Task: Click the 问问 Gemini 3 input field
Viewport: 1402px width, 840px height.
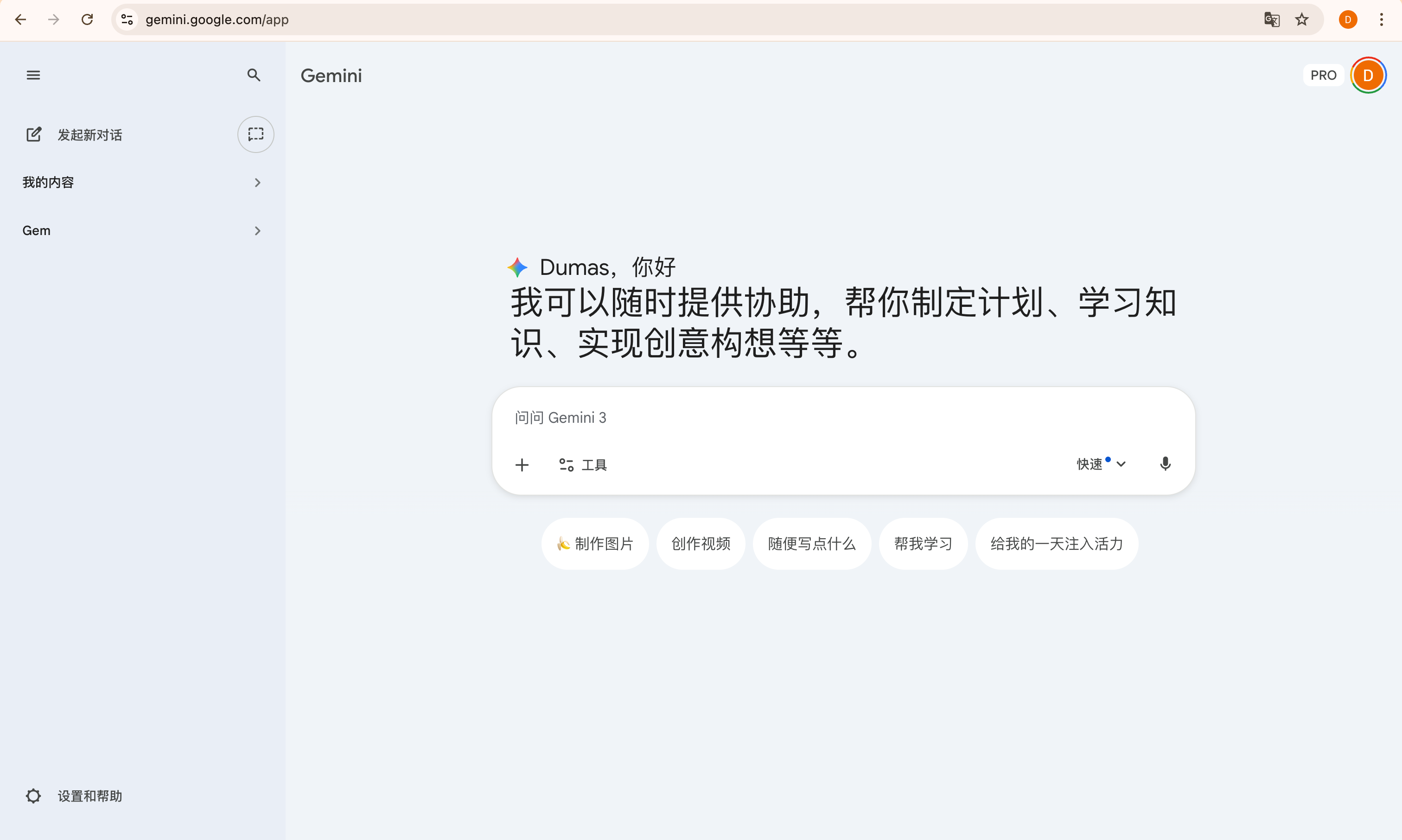Action: (x=792, y=417)
